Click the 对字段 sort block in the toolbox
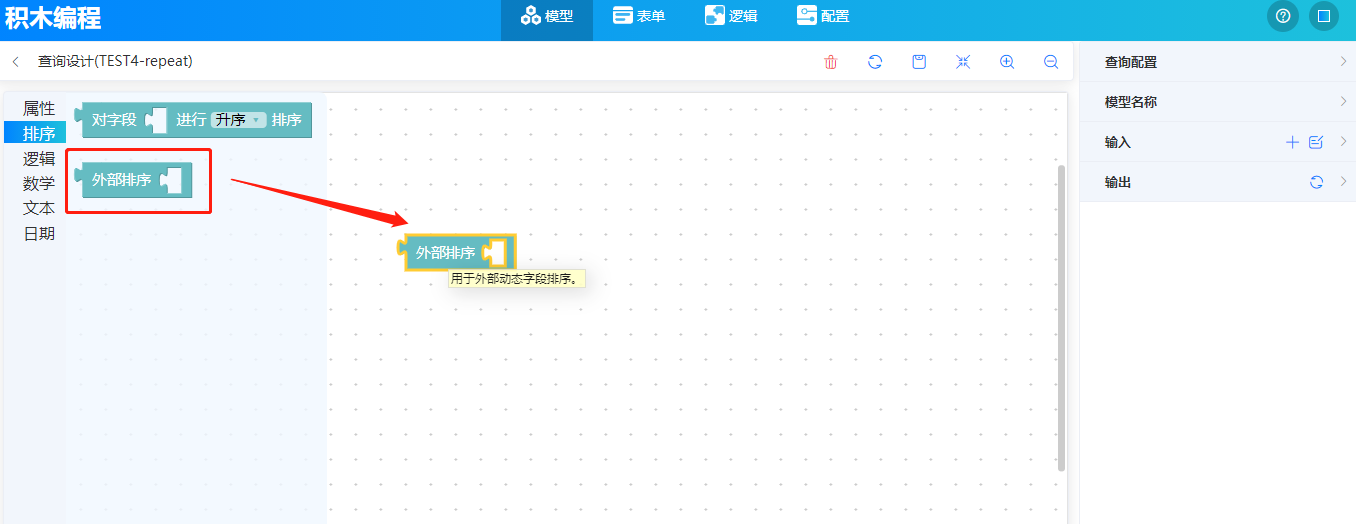The image size is (1356, 524). pyautogui.click(x=195, y=120)
